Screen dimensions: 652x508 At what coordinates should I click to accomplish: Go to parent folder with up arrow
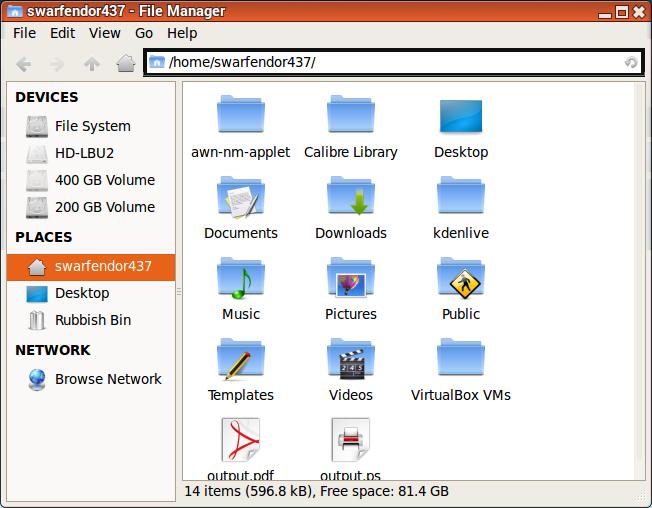pyautogui.click(x=92, y=63)
